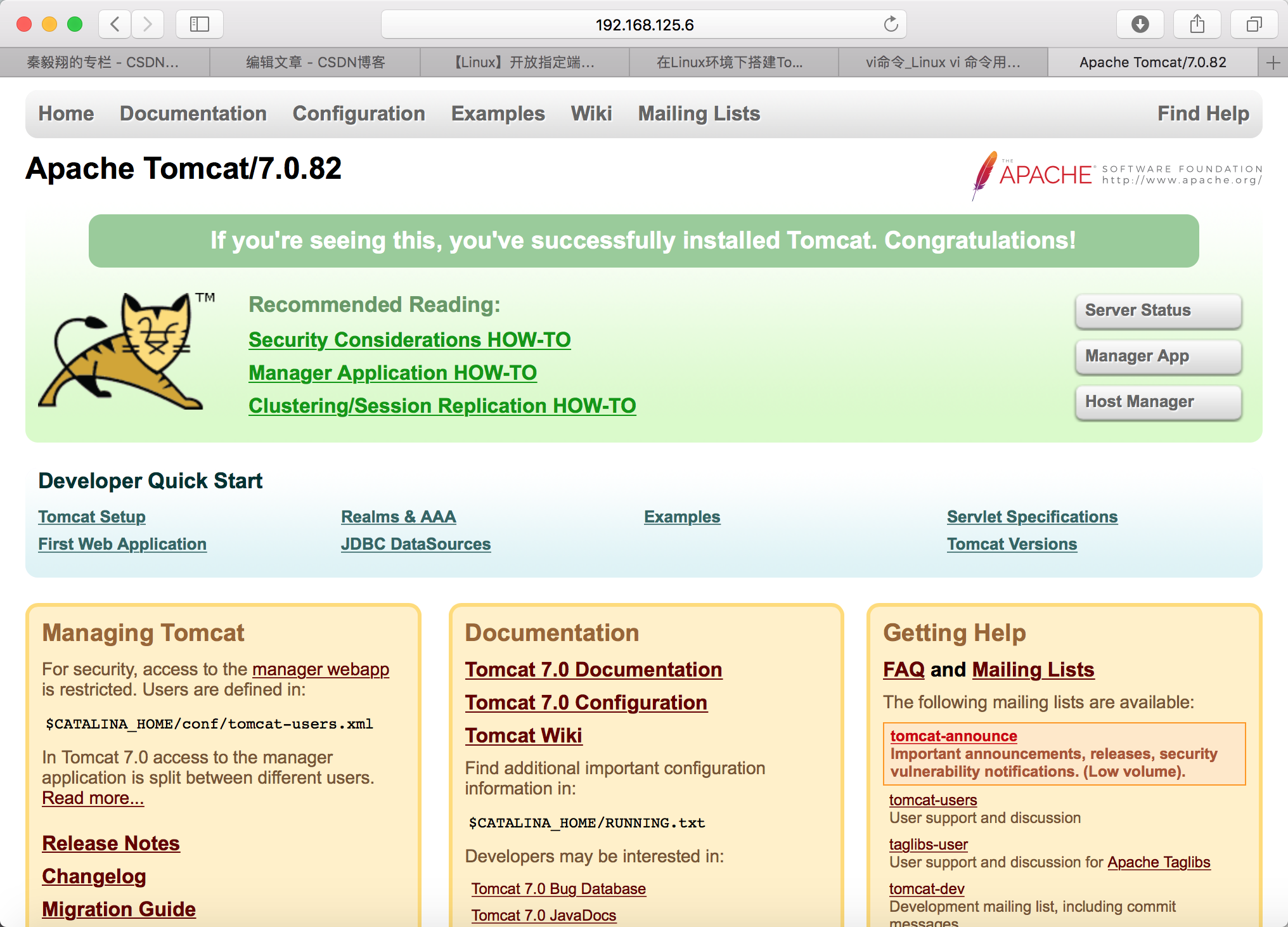Open the Servlet Specifications link
This screenshot has height=927, width=1288.
click(1032, 517)
